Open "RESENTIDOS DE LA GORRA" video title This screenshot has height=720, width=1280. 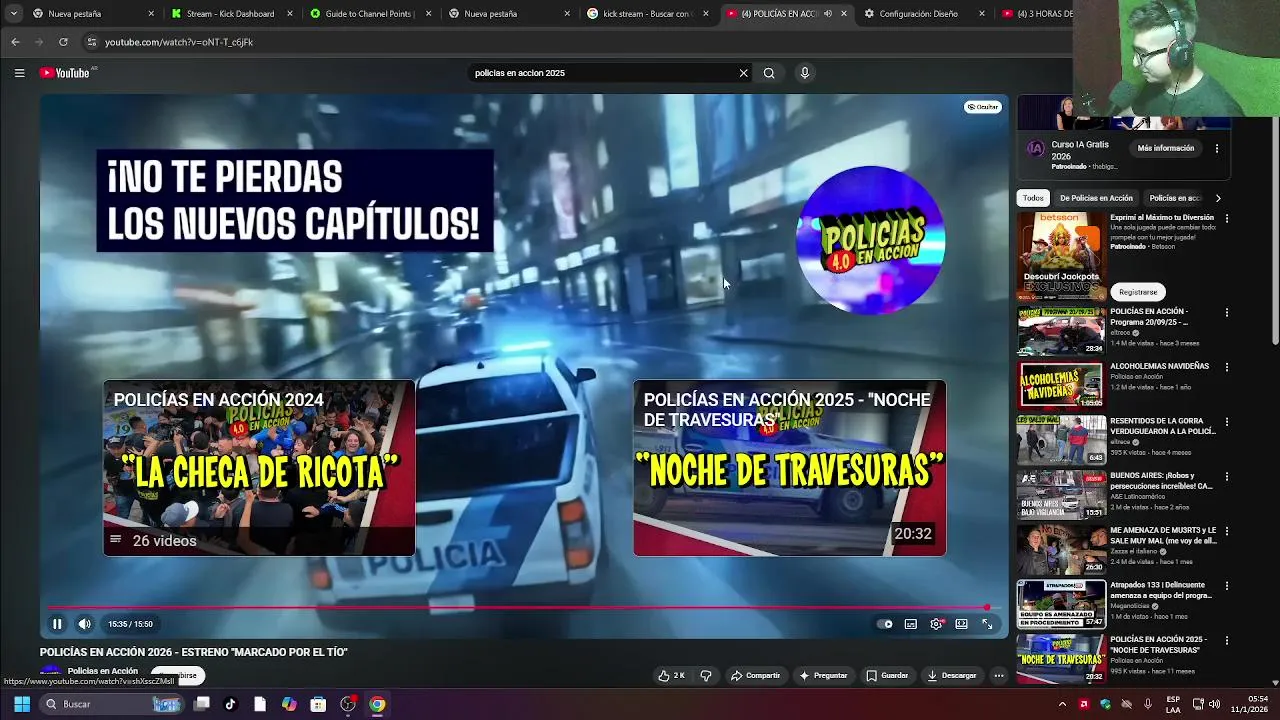pos(1163,426)
